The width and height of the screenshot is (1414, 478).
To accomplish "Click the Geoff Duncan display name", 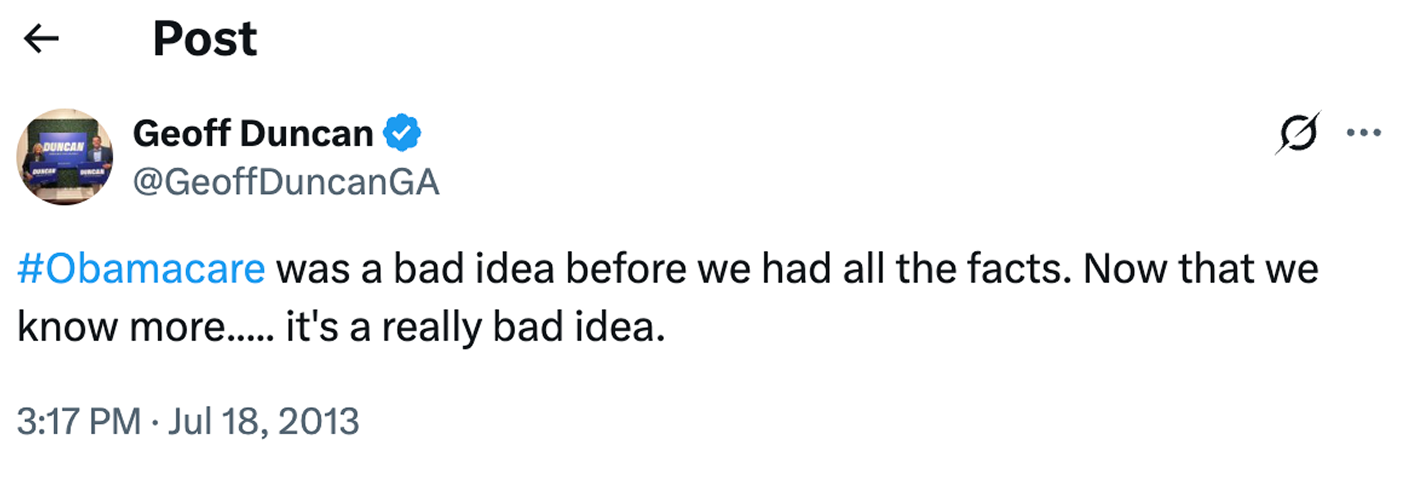I will tap(253, 133).
